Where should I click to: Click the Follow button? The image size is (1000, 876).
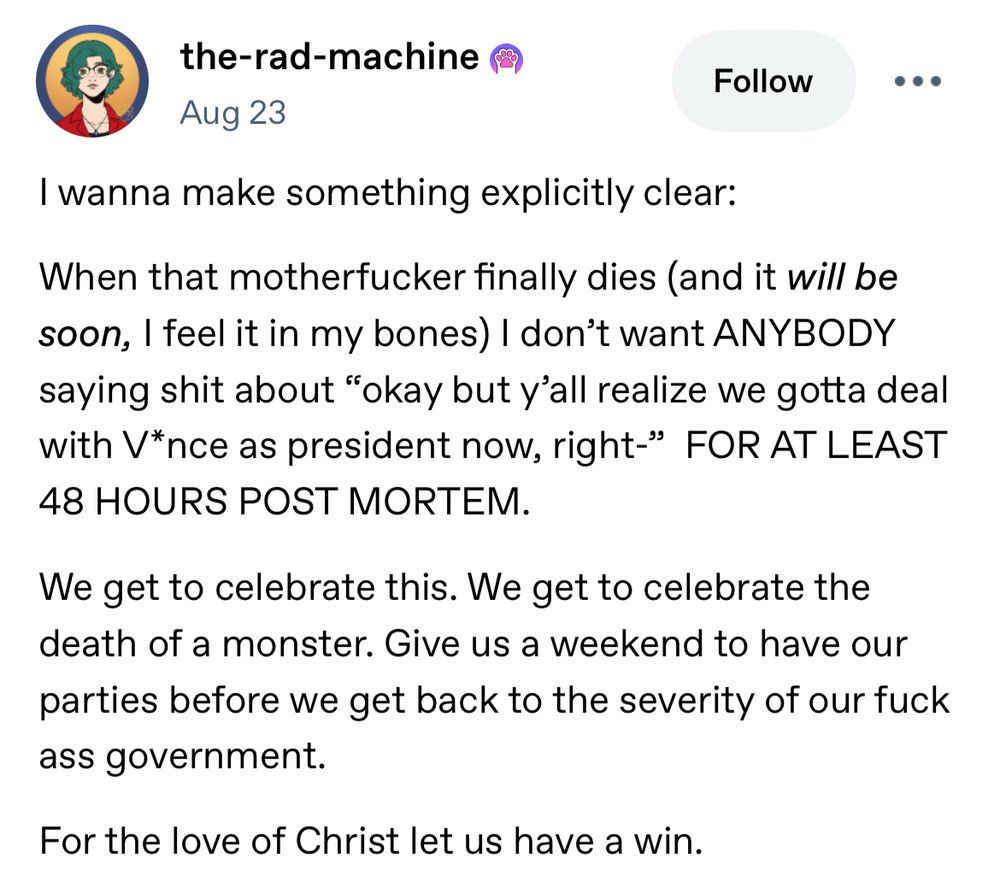pos(763,82)
